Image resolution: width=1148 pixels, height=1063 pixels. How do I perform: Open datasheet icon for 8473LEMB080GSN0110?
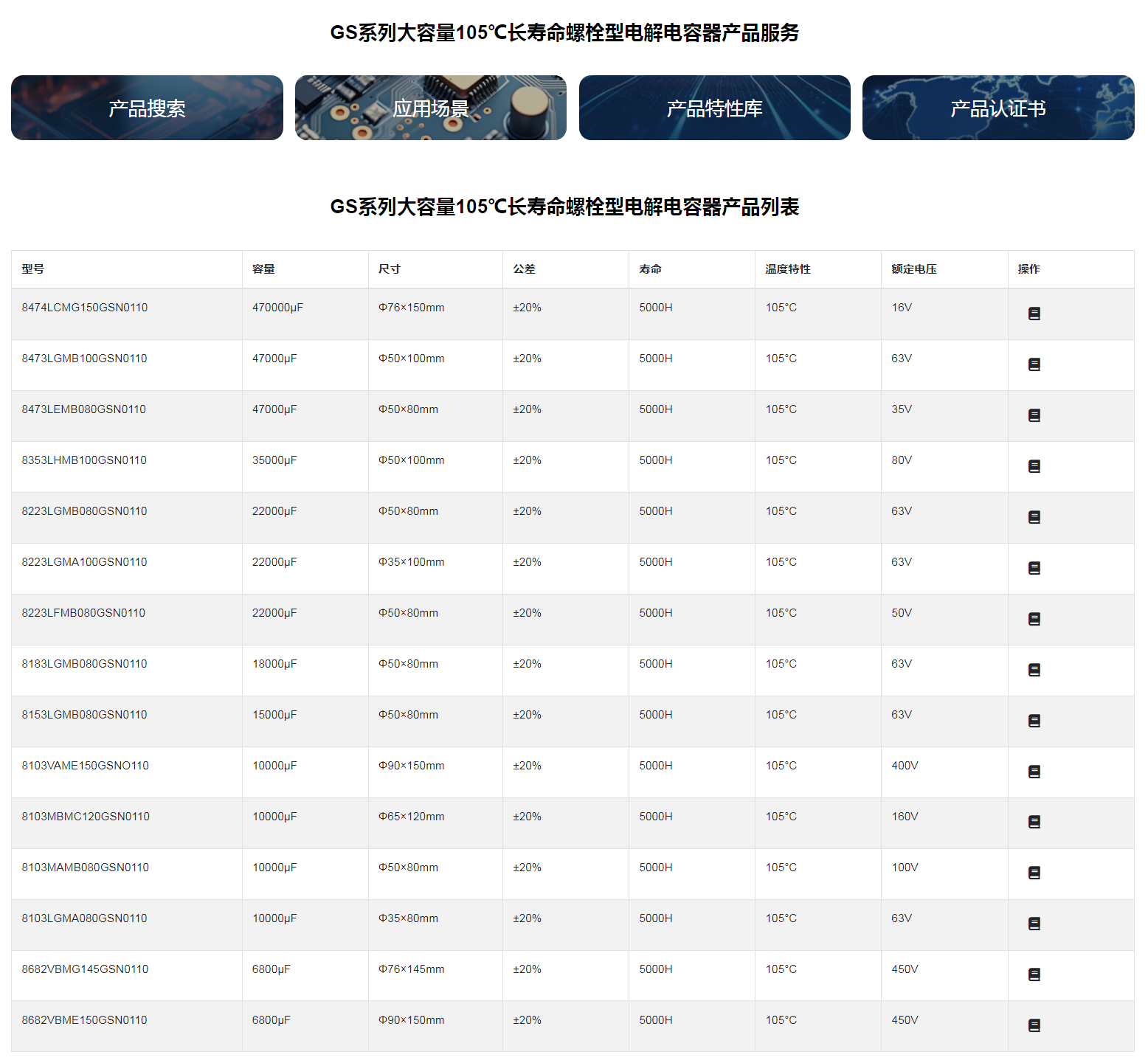(1034, 416)
